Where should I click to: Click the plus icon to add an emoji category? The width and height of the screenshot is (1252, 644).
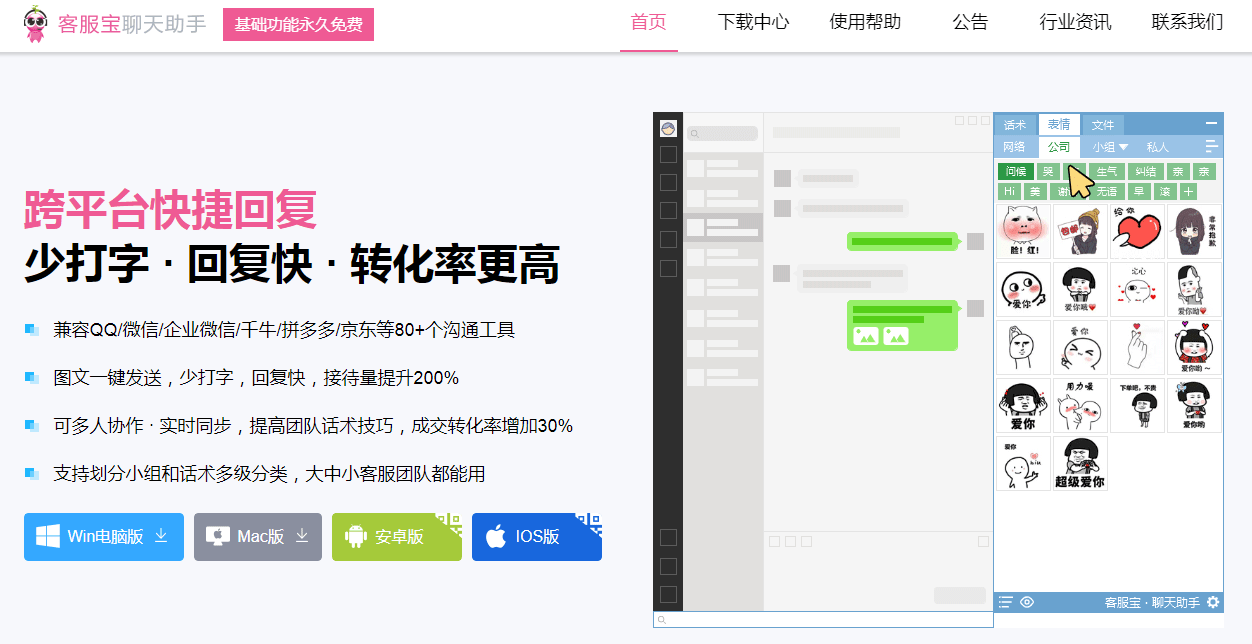point(1188,191)
